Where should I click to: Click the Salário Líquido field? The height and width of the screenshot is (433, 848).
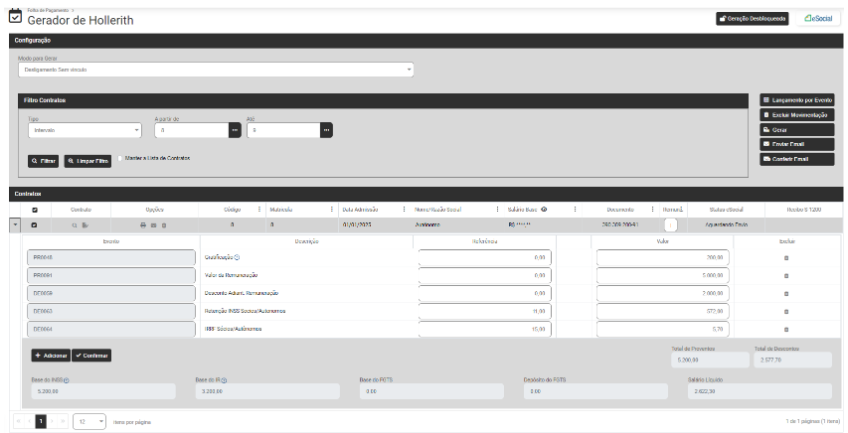(760, 391)
